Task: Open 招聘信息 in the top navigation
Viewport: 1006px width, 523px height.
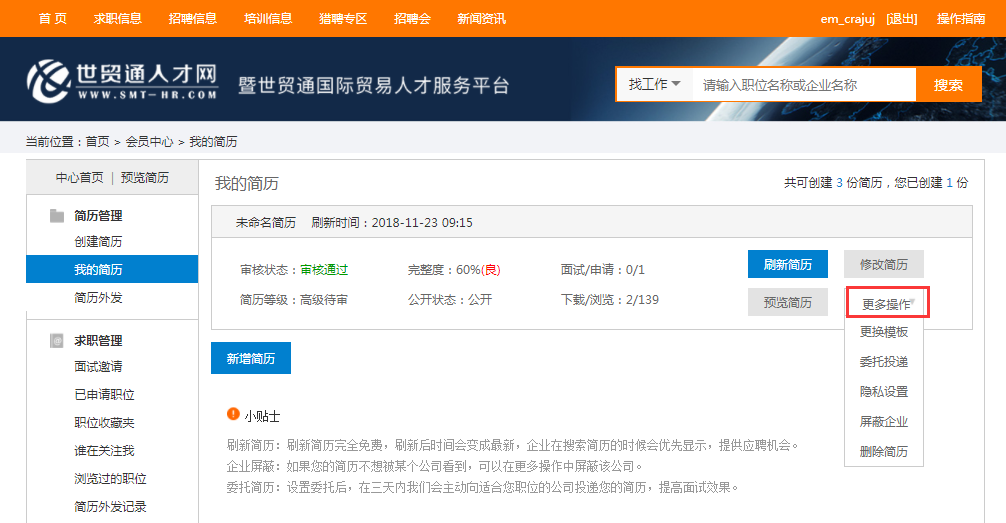Action: [193, 18]
